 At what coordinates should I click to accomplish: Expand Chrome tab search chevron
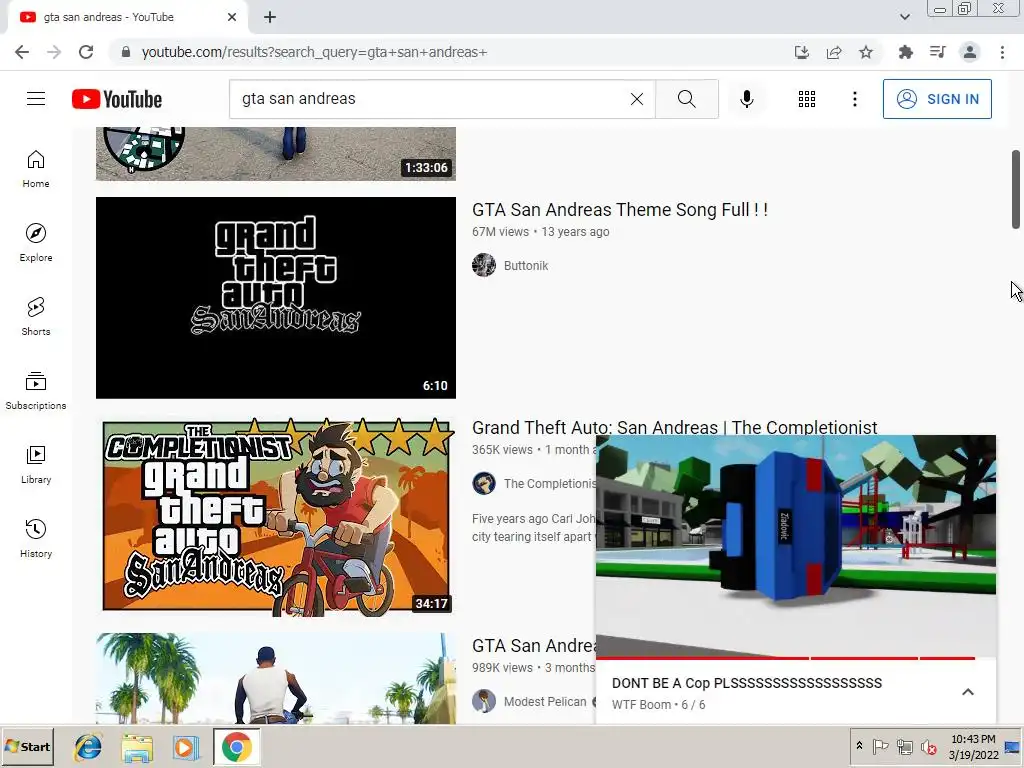click(904, 17)
